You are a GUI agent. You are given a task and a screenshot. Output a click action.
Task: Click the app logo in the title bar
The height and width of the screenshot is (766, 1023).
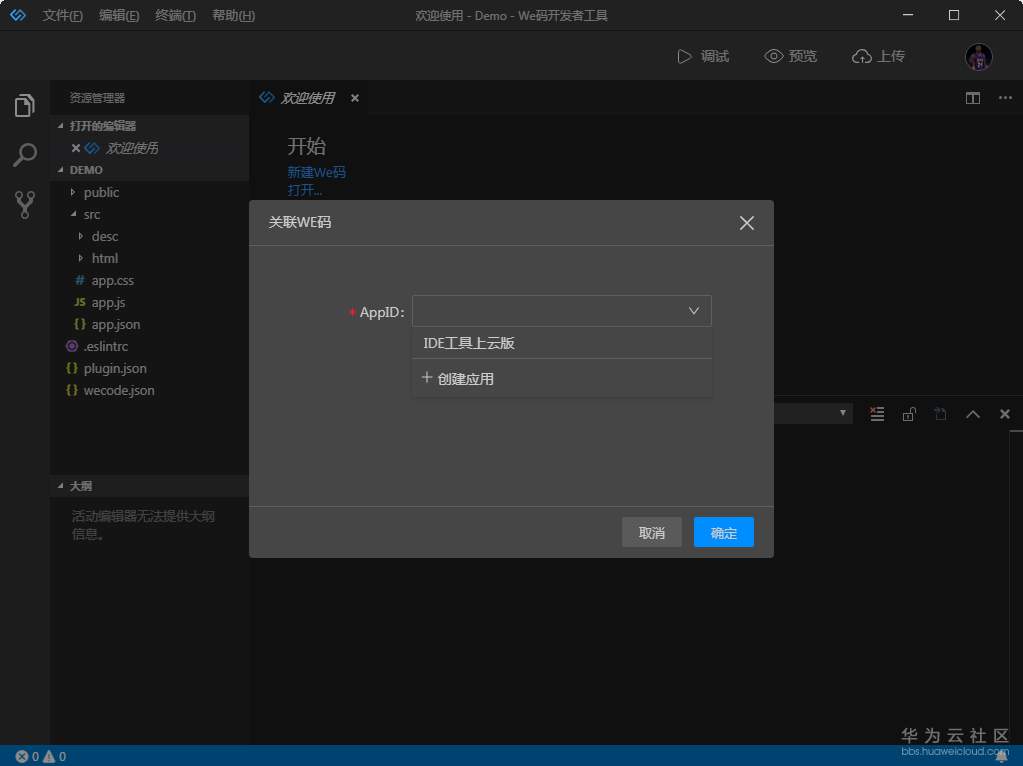click(18, 15)
